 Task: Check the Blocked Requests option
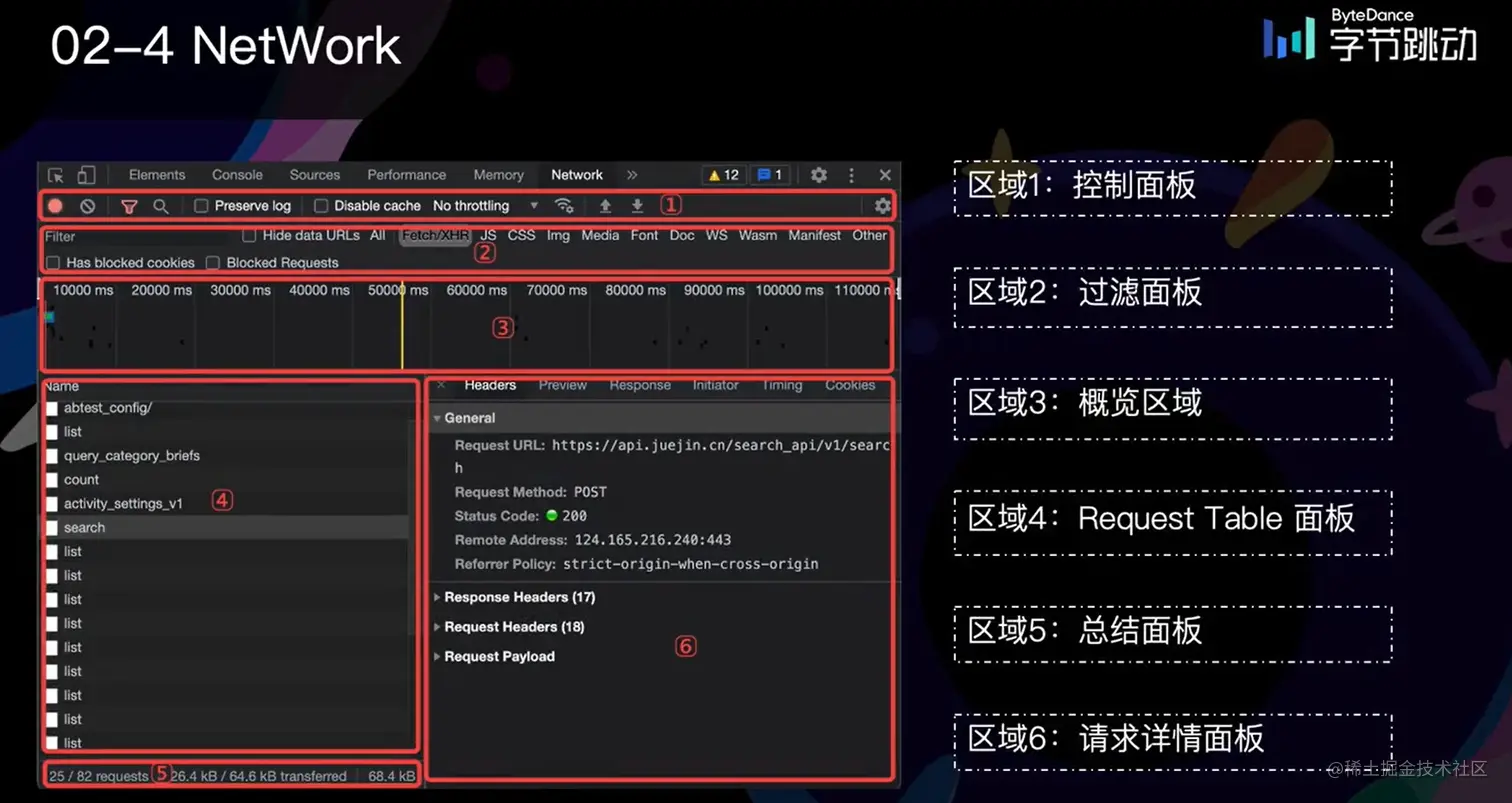tap(213, 263)
